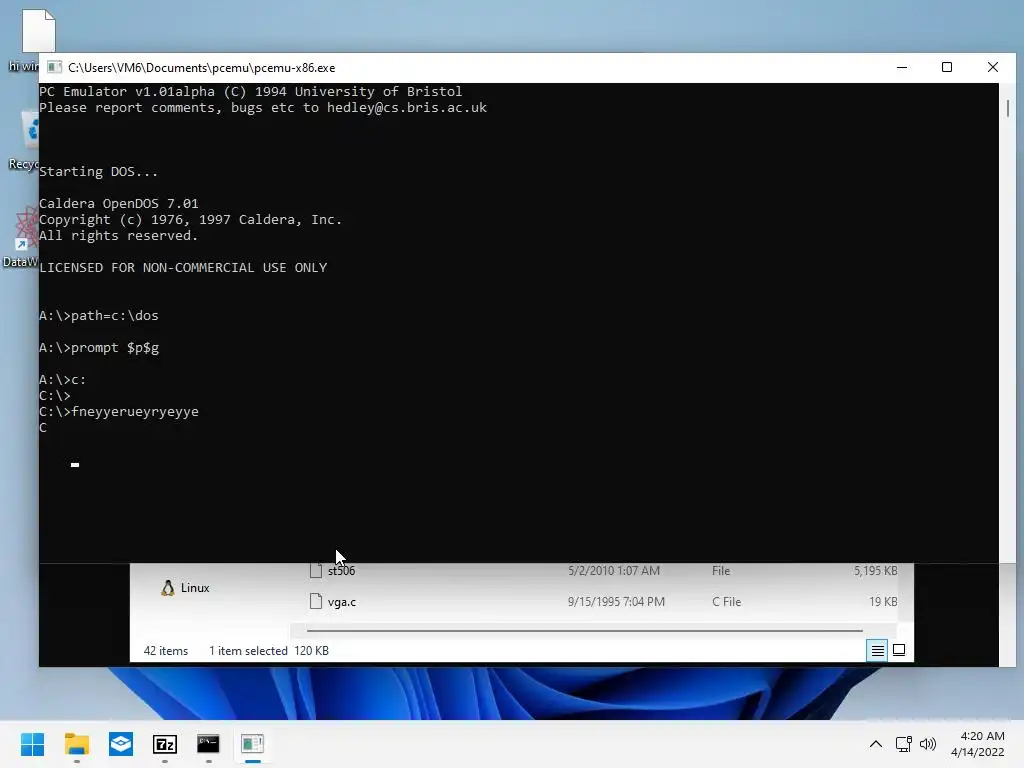Select the pcemu emulator taskbar icon
1024x768 pixels.
(x=252, y=744)
